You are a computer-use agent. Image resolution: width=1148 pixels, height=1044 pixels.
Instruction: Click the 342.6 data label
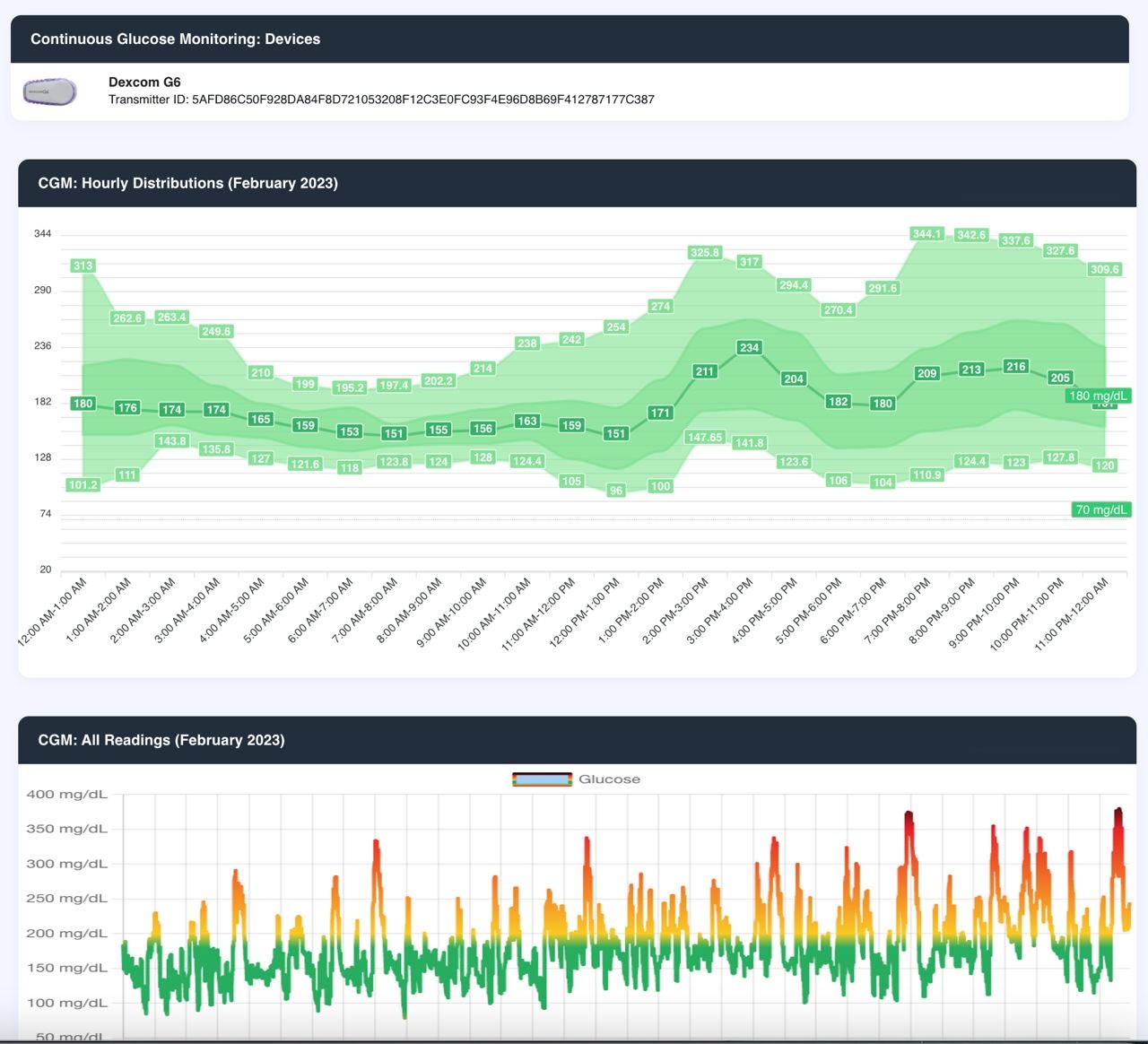tap(971, 235)
